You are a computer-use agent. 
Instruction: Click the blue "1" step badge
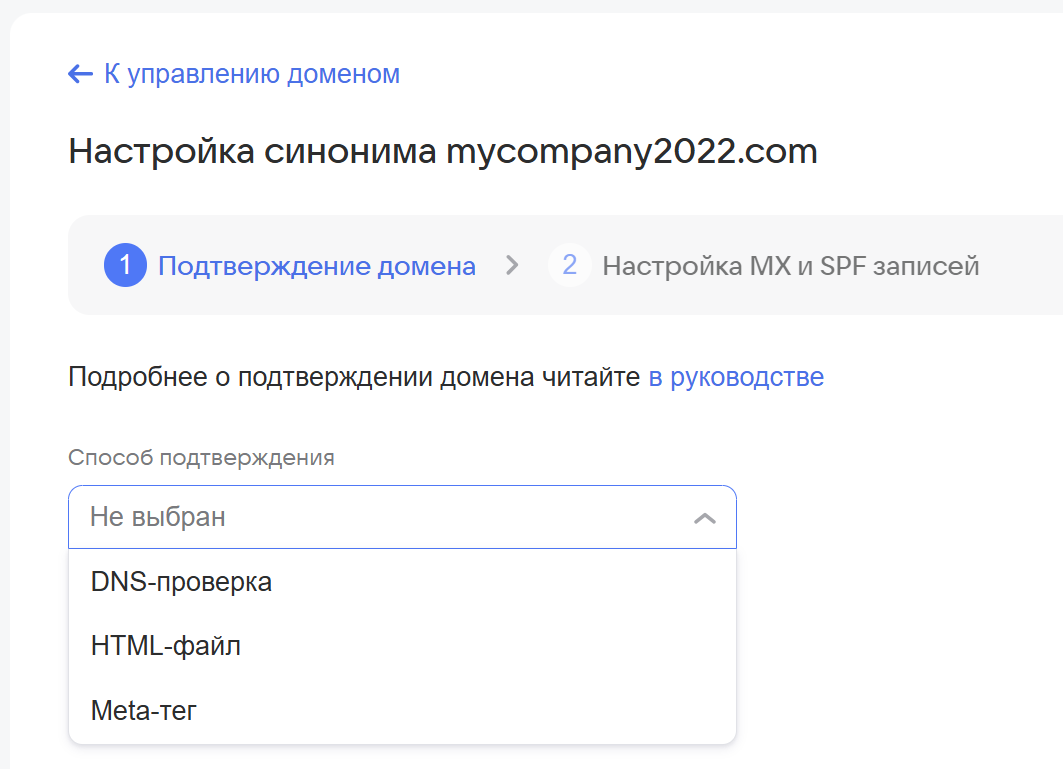(124, 266)
